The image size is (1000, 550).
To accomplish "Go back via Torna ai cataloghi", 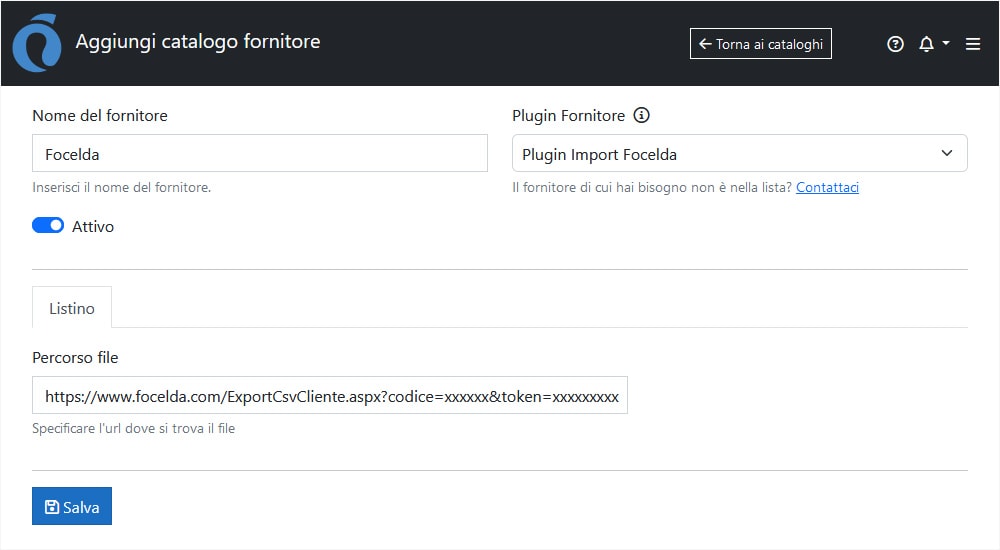I will [x=760, y=44].
